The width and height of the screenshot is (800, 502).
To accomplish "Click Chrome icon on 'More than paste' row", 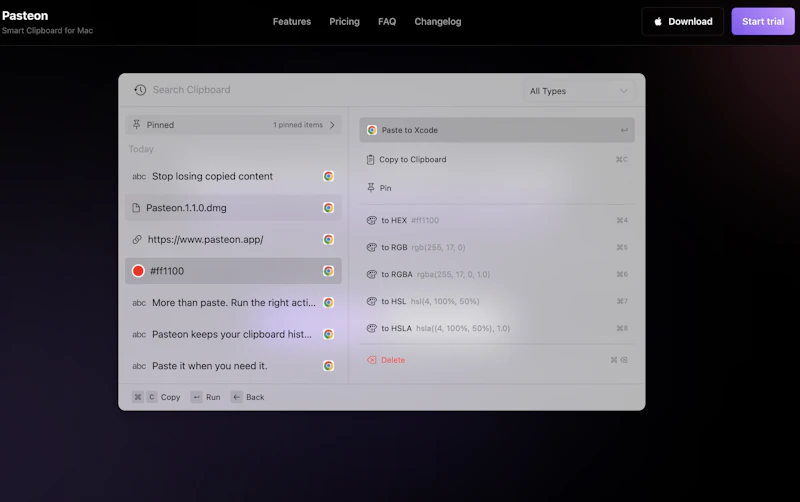I will coord(329,303).
